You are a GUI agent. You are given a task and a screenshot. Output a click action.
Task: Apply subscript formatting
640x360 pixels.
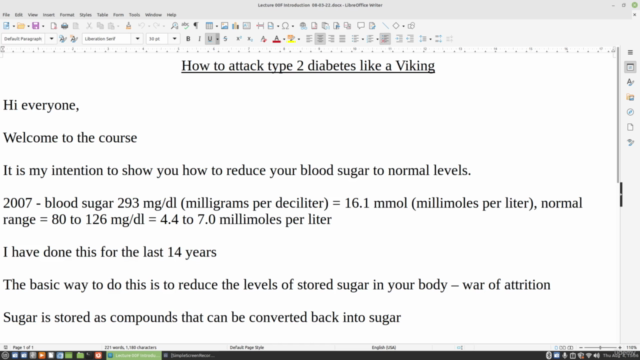(250, 39)
